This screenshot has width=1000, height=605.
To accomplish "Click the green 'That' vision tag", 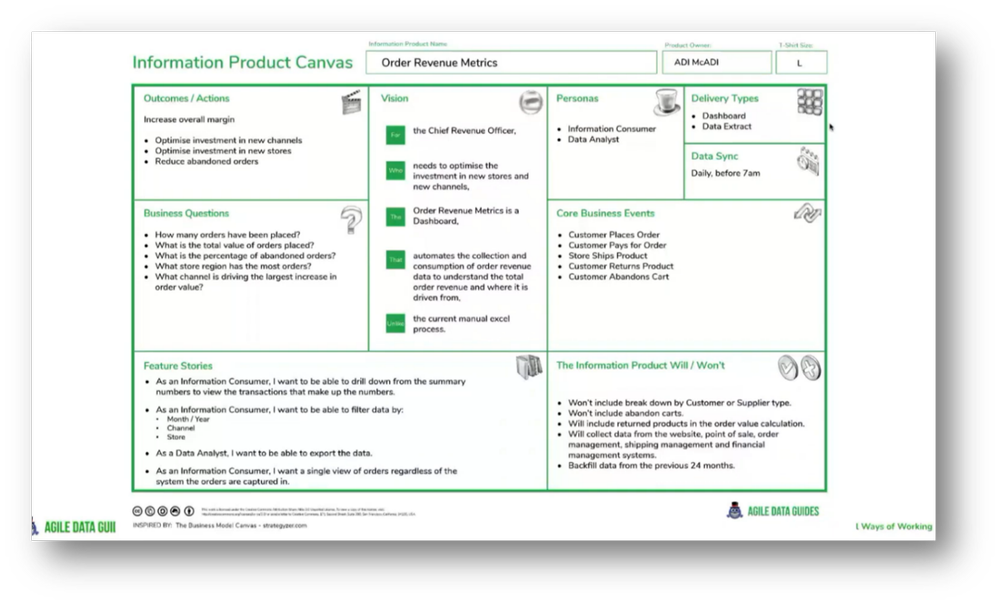I will (395, 260).
